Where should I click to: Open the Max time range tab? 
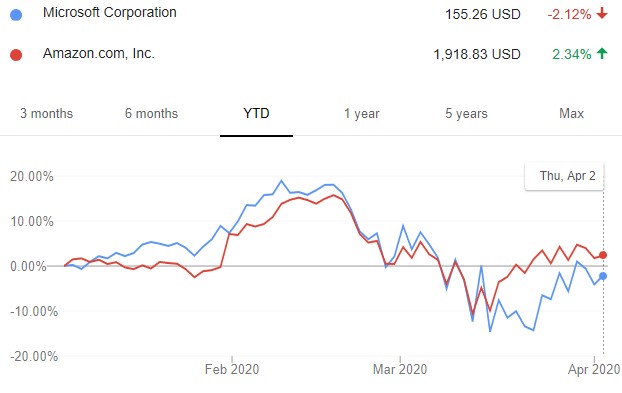[571, 113]
